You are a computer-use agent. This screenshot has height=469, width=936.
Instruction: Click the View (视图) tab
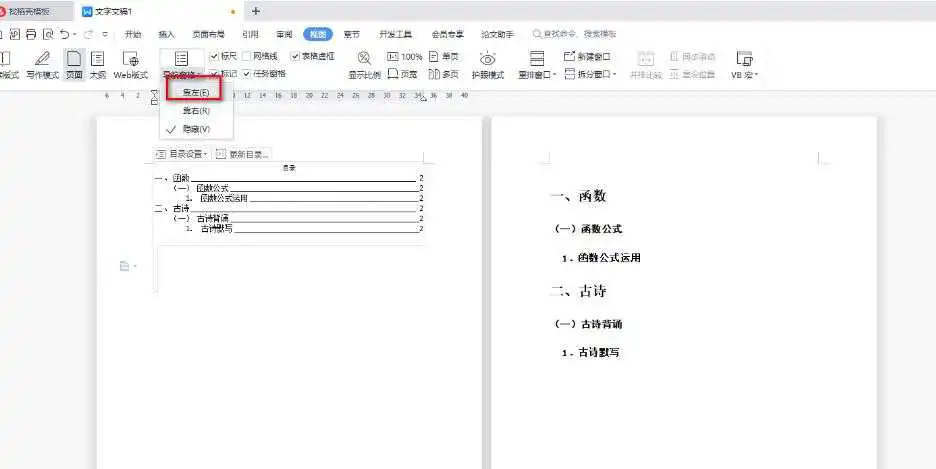pos(318,35)
